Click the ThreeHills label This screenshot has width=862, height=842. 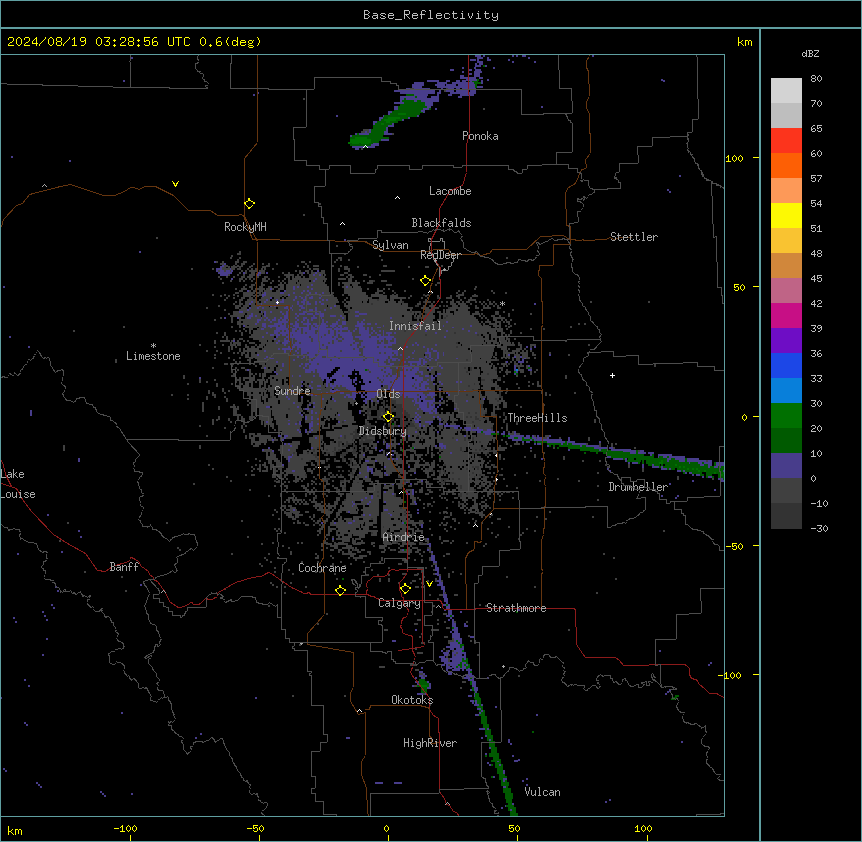point(537,418)
